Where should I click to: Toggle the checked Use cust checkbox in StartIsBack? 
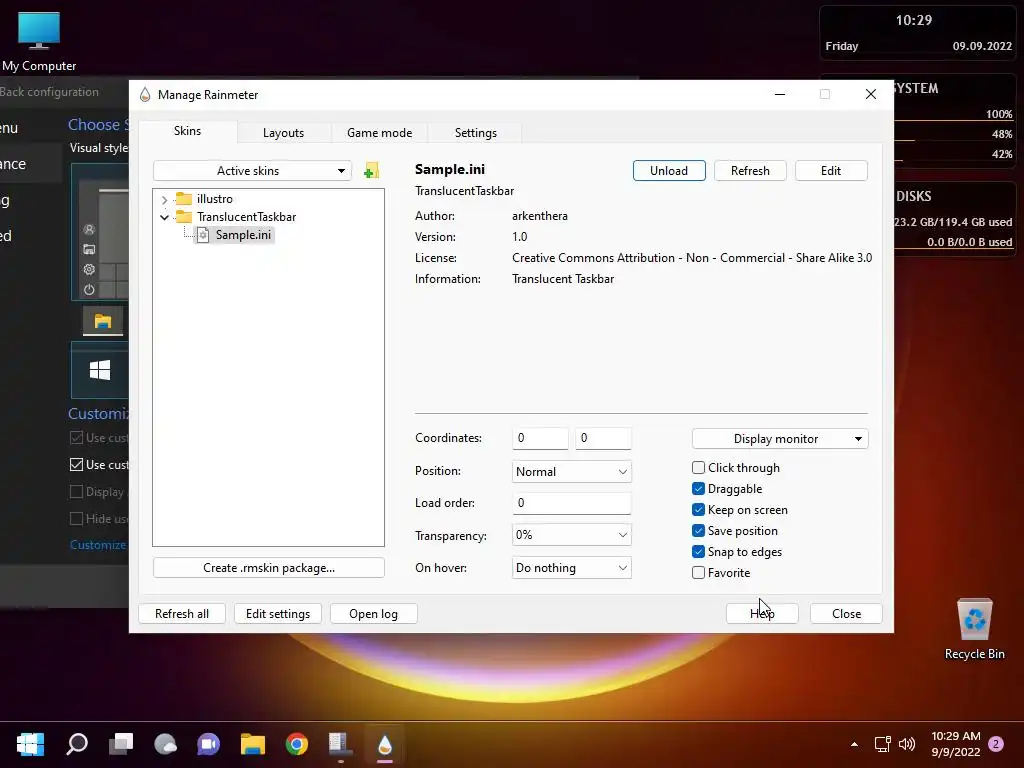point(76,464)
